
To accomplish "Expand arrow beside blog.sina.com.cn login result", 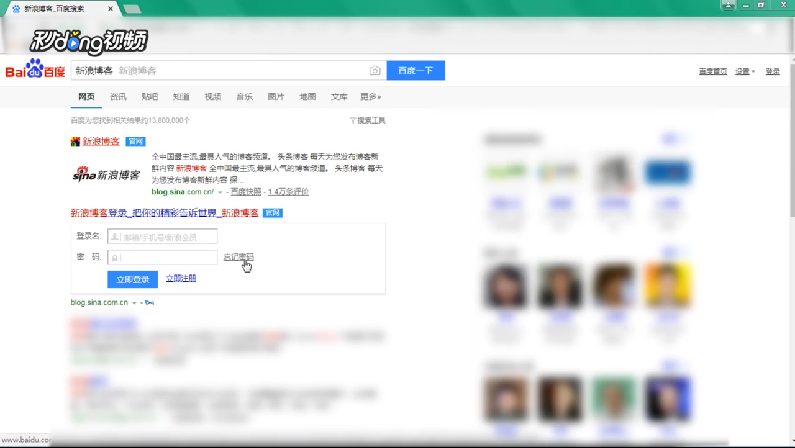I will click(x=134, y=303).
